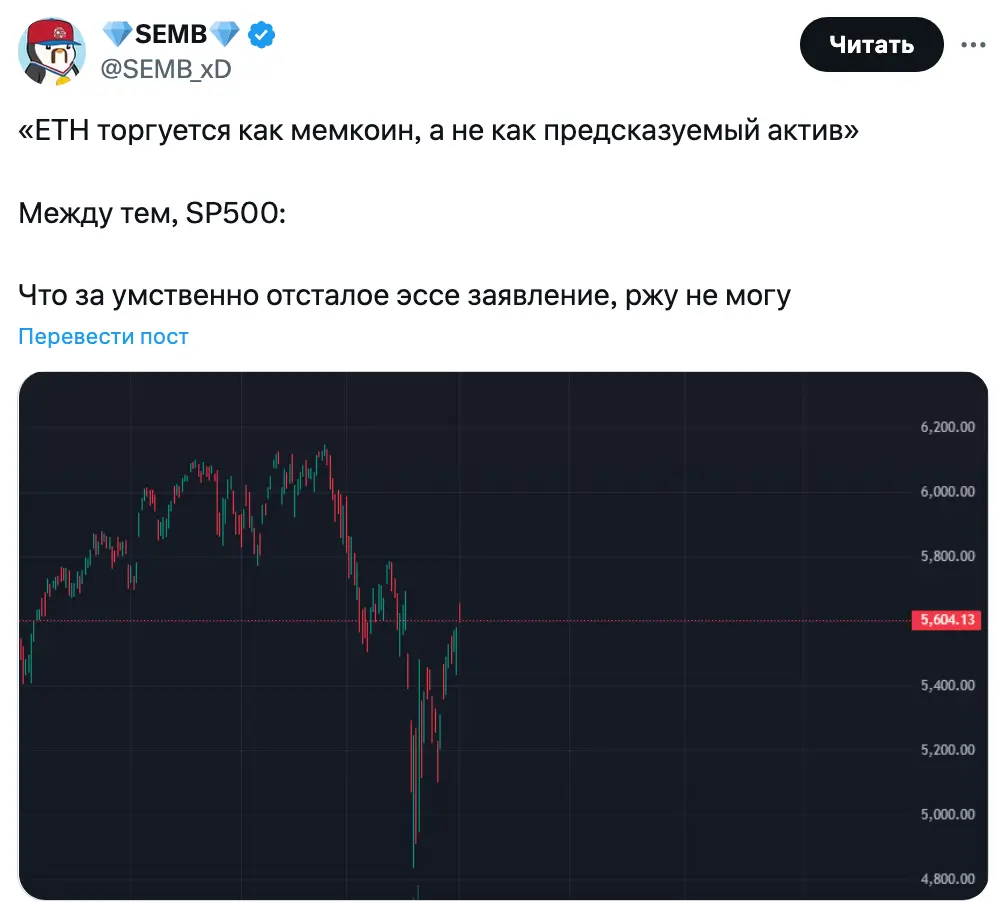This screenshot has width=1008, height=903.
Task: Translate the post via Перевести пост
Action: coord(104,336)
